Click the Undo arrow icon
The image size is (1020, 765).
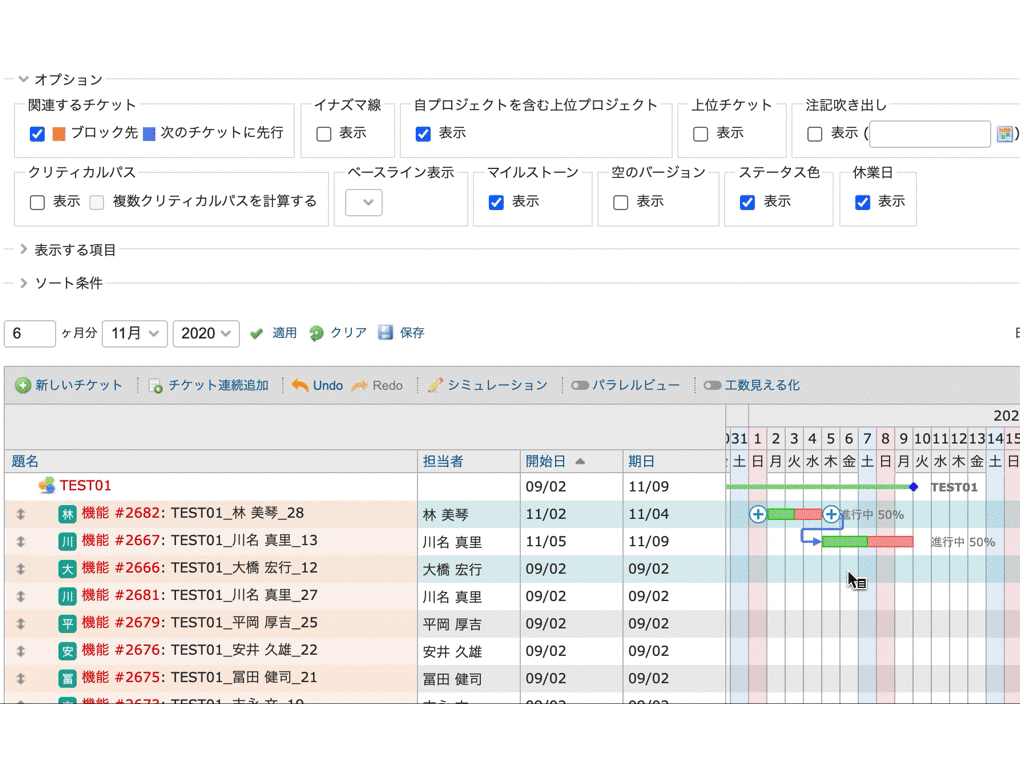pyautogui.click(x=300, y=385)
